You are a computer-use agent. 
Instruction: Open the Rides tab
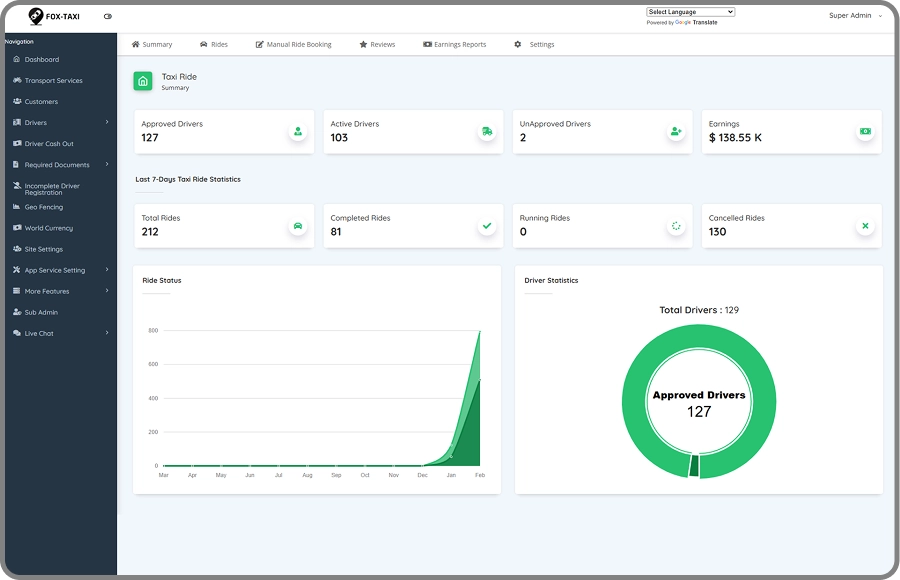[214, 44]
